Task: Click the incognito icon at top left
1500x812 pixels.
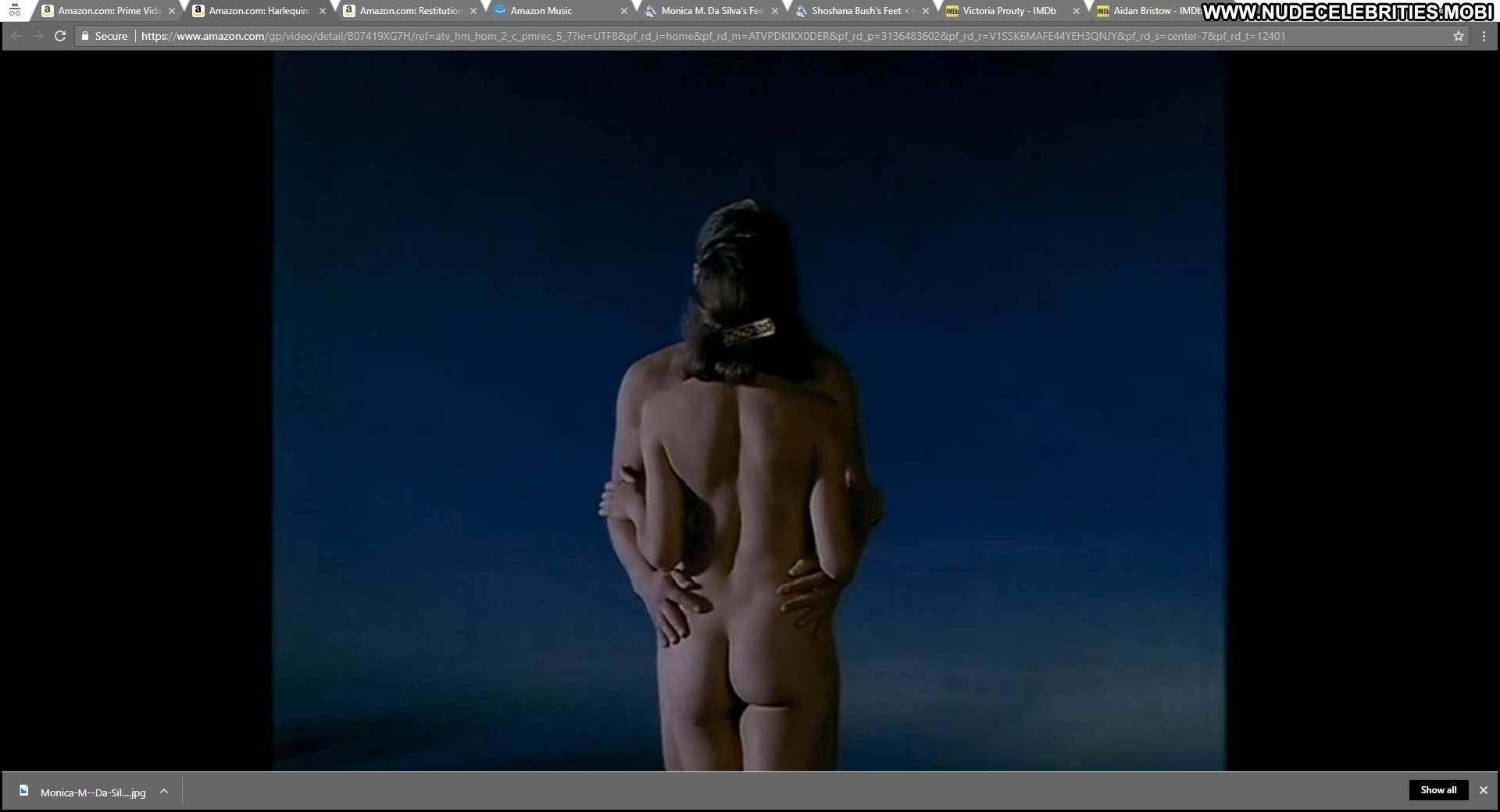Action: pos(15,10)
